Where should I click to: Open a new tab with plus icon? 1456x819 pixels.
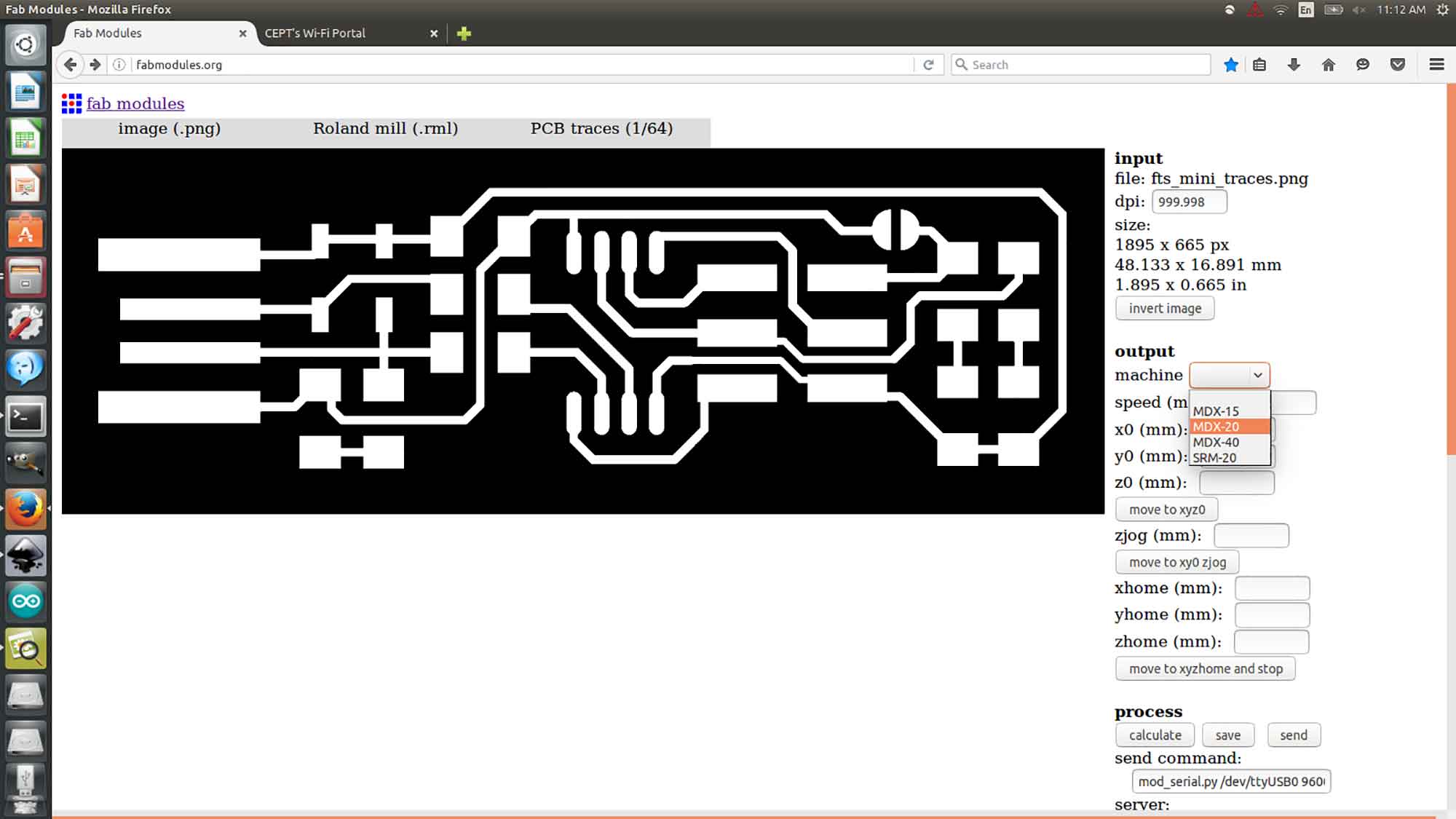(464, 33)
